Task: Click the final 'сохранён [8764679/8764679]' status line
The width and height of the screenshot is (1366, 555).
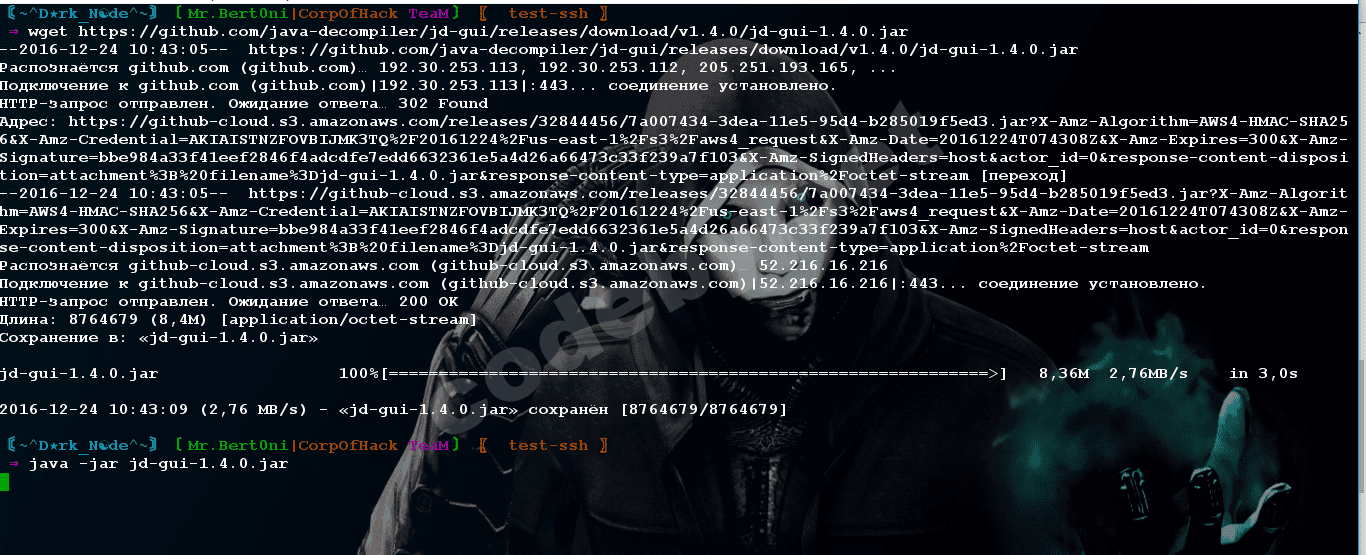Action: click(x=394, y=409)
